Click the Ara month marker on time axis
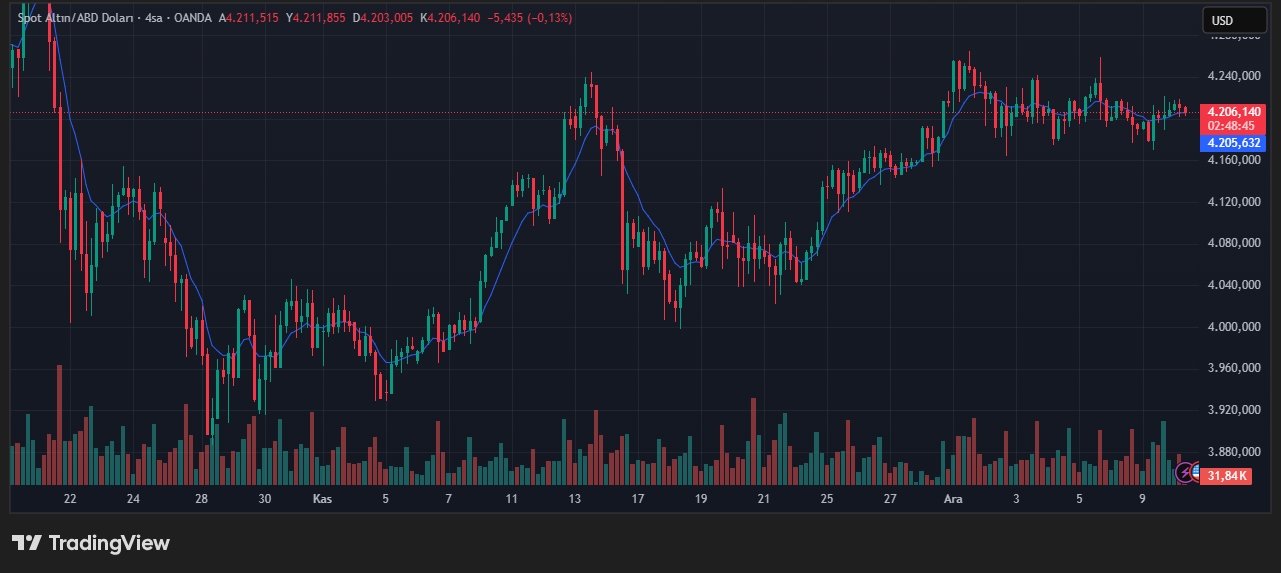 (x=953, y=498)
